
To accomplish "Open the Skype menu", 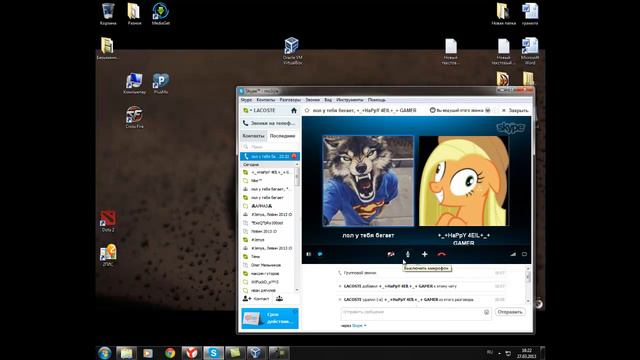I will click(246, 100).
